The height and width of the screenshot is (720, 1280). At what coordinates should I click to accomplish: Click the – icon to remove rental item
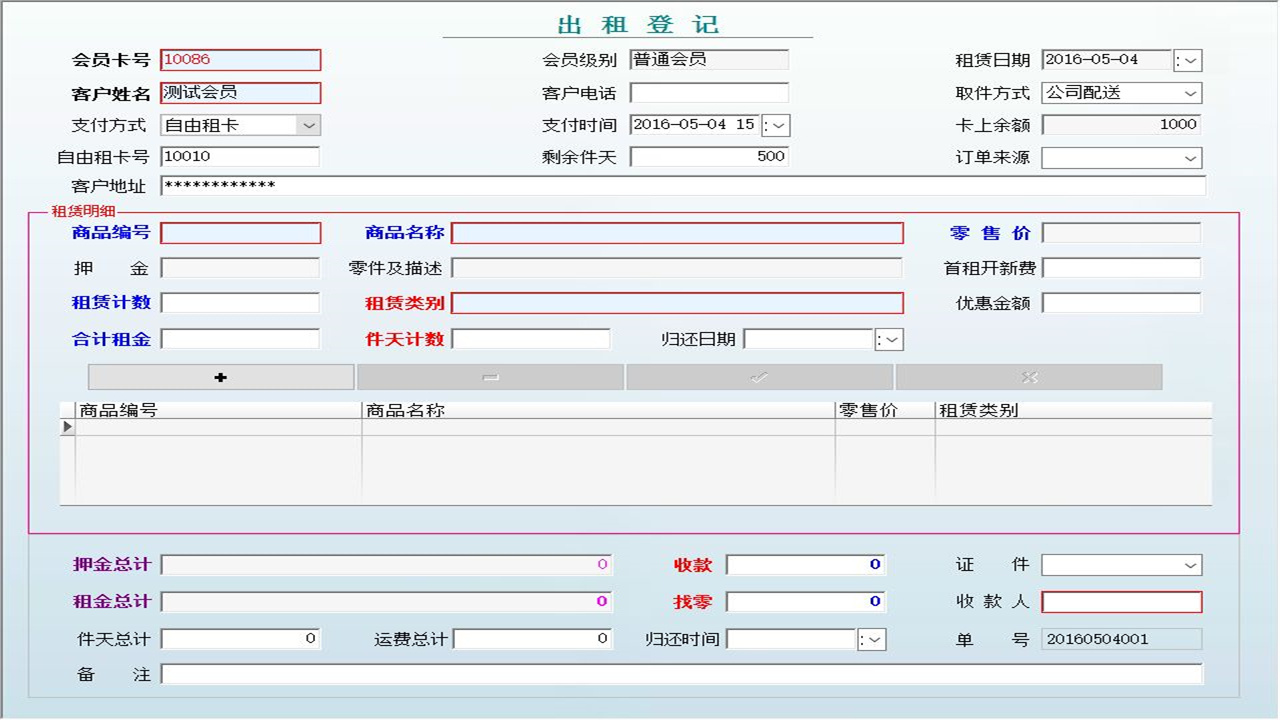click(490, 377)
